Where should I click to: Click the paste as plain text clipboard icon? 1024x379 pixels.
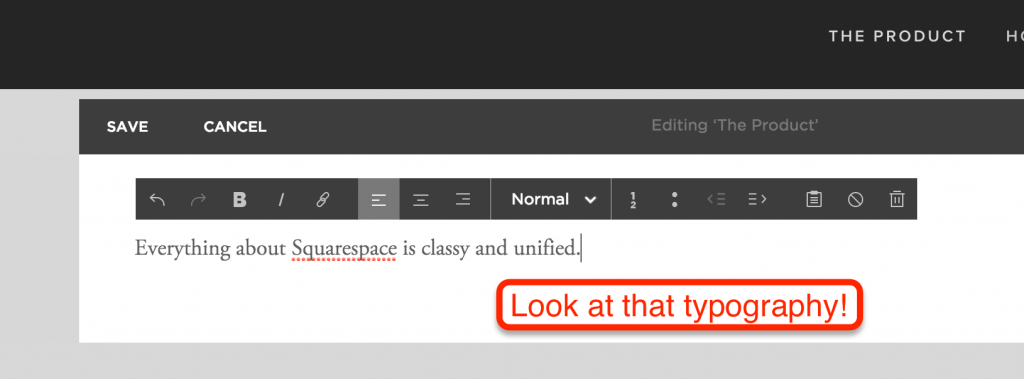click(814, 199)
